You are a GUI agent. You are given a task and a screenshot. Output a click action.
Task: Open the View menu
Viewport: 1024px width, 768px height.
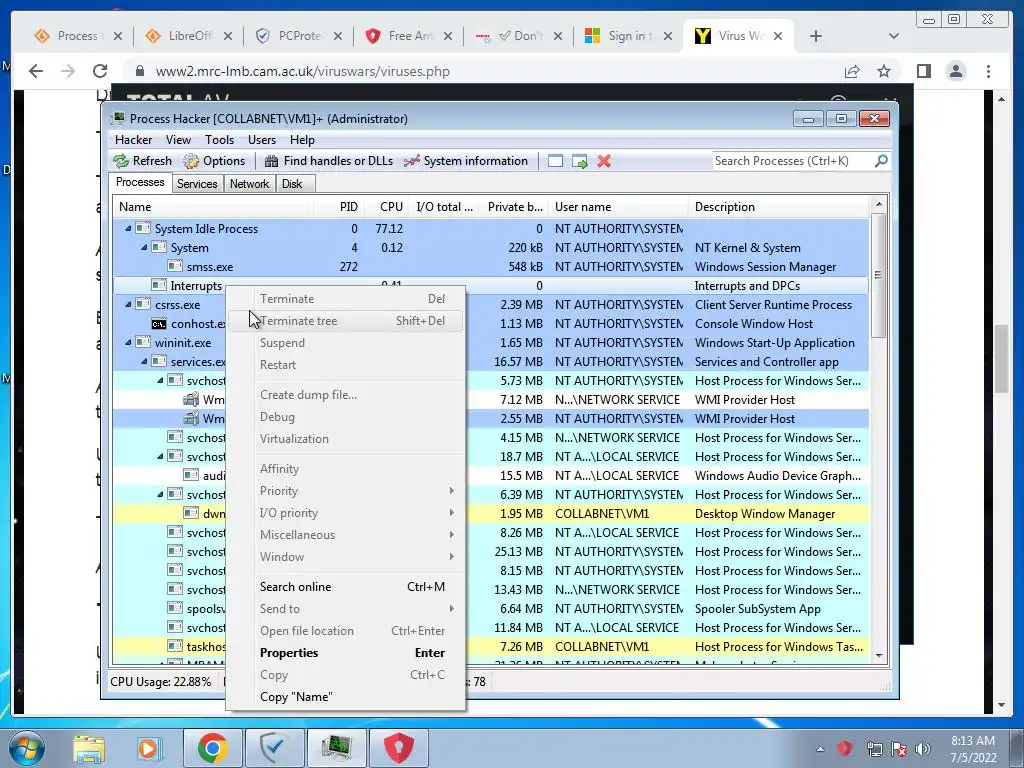click(x=178, y=140)
